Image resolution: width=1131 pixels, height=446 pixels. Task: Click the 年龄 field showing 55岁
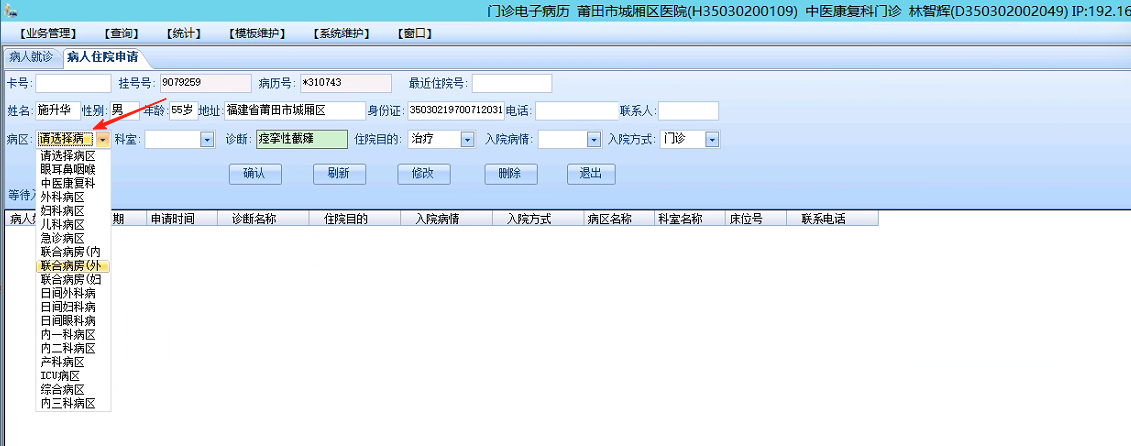tap(182, 111)
